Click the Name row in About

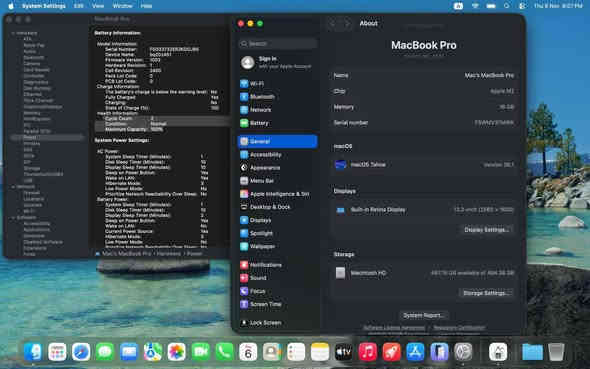(423, 76)
